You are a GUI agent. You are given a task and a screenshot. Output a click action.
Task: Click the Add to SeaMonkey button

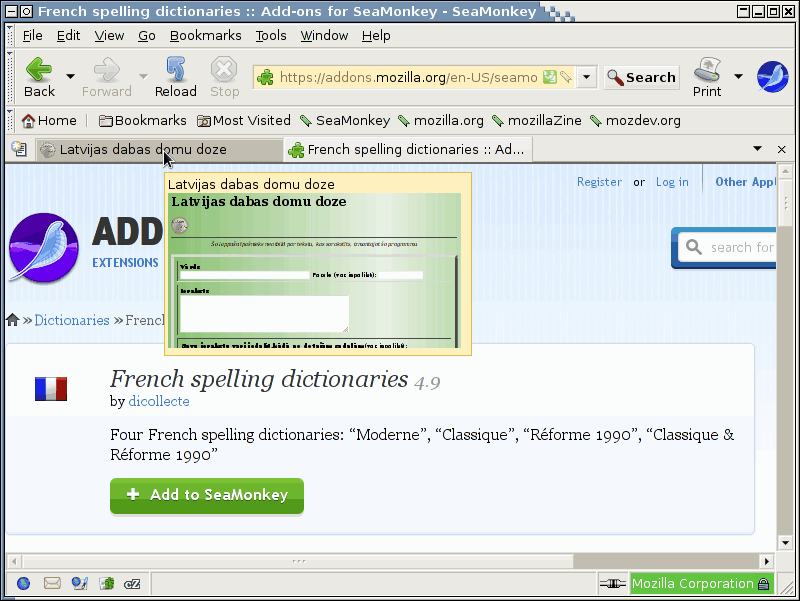[x=207, y=495]
